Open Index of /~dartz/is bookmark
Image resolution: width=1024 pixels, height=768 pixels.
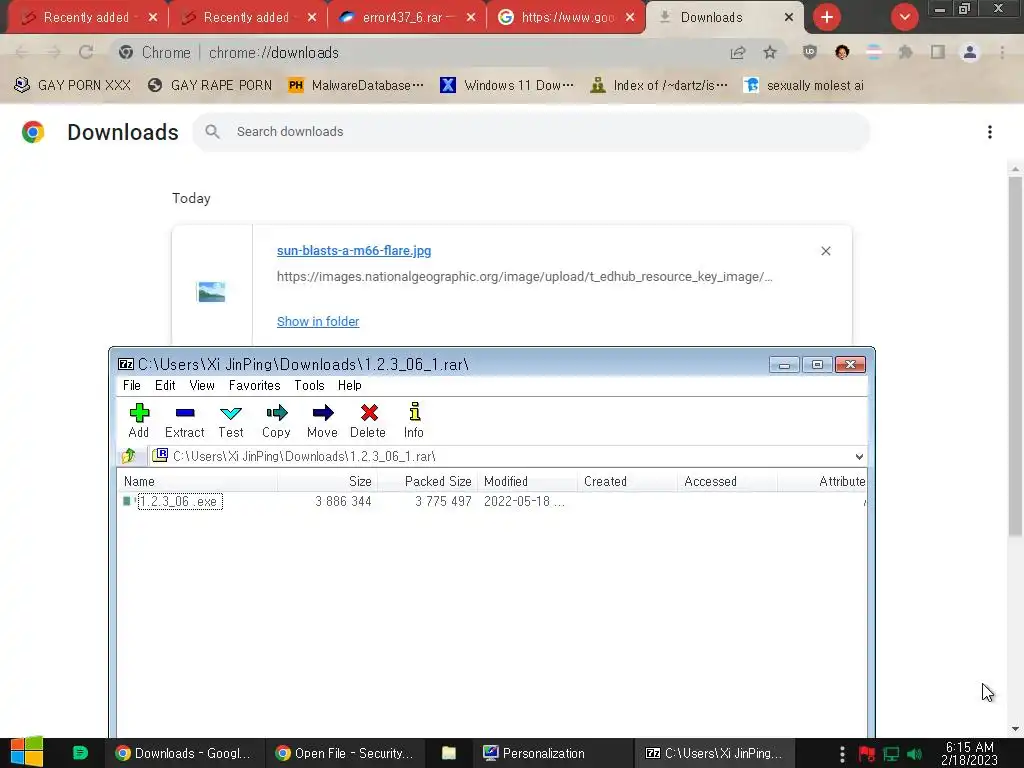pos(660,85)
